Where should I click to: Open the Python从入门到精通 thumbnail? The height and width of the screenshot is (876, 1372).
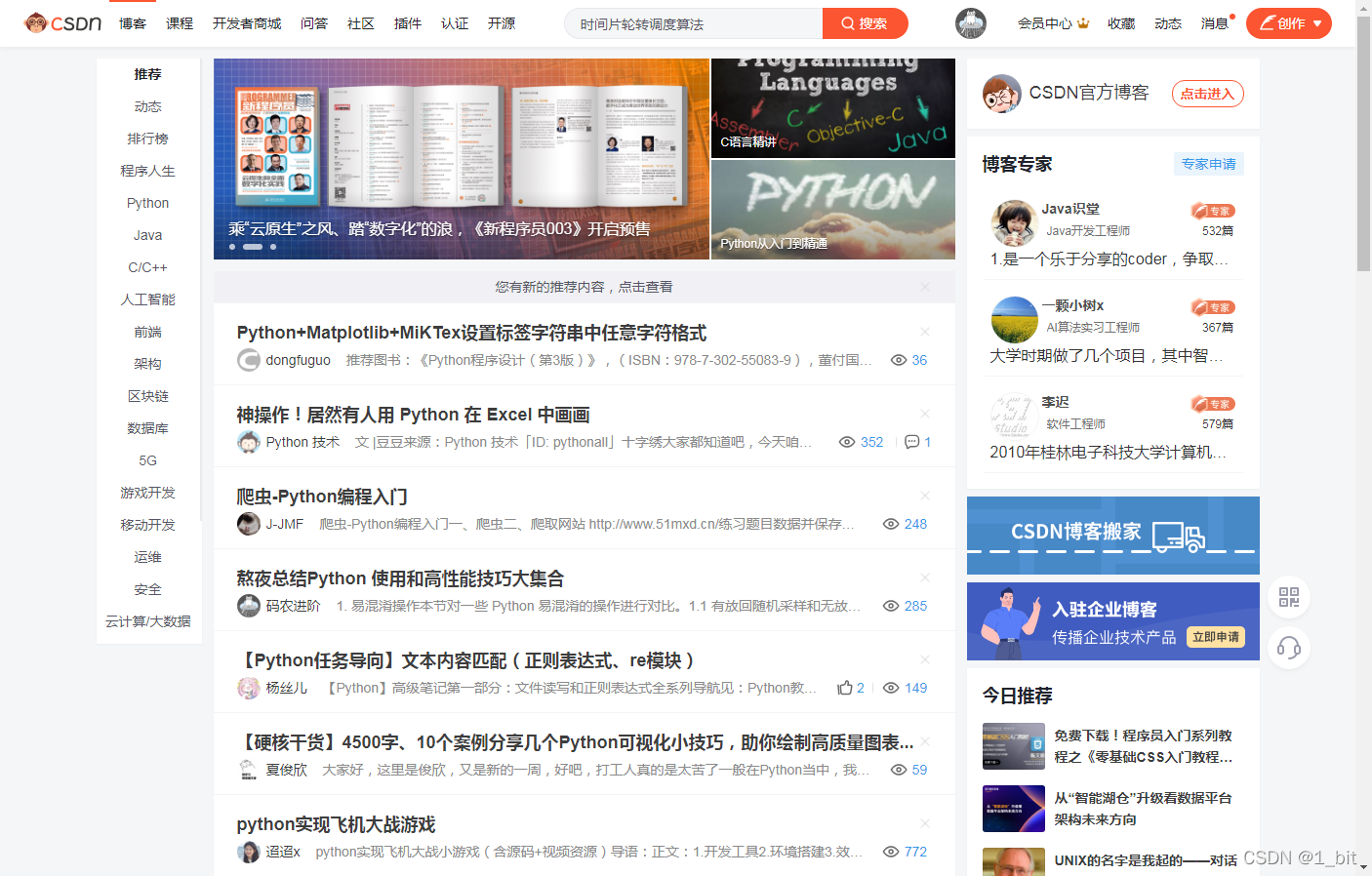(x=833, y=210)
